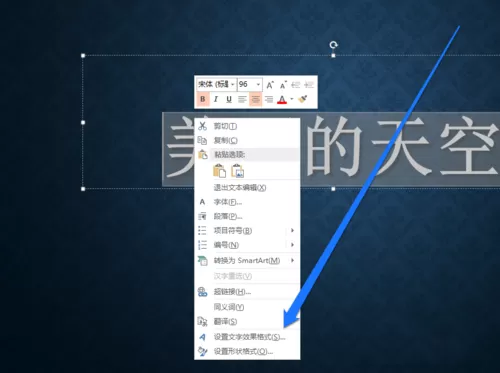Click the SmartArt conversion icon

[x=202, y=260]
